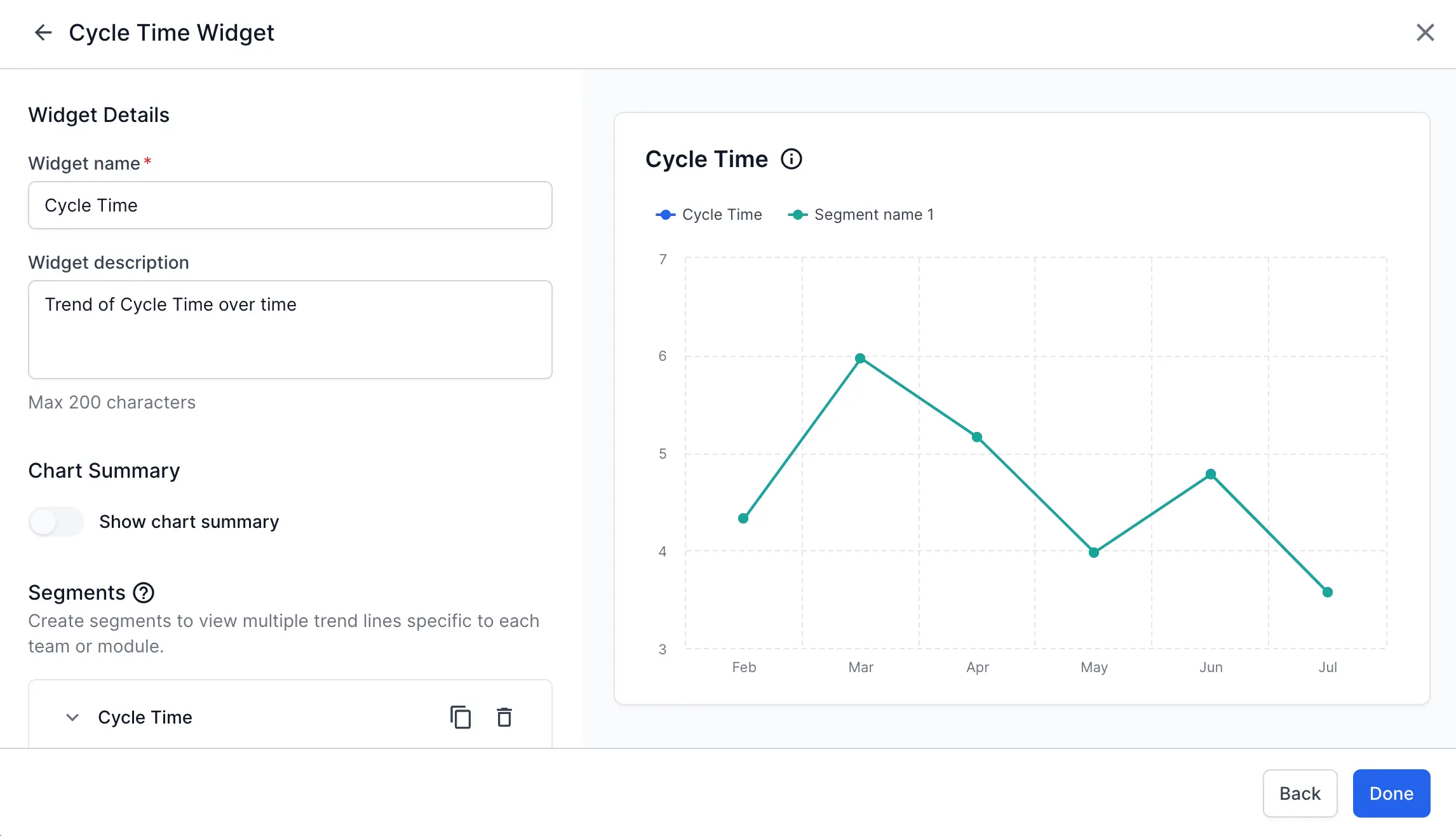Screen dimensions: 1456x836
Task: Click the back arrow beside Cycle Time Widget
Action: [43, 32]
